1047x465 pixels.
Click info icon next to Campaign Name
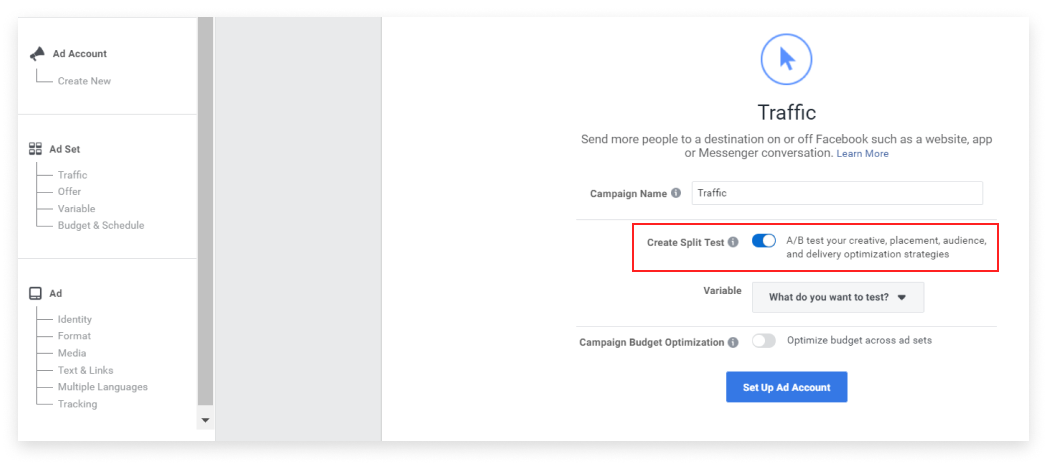676,193
